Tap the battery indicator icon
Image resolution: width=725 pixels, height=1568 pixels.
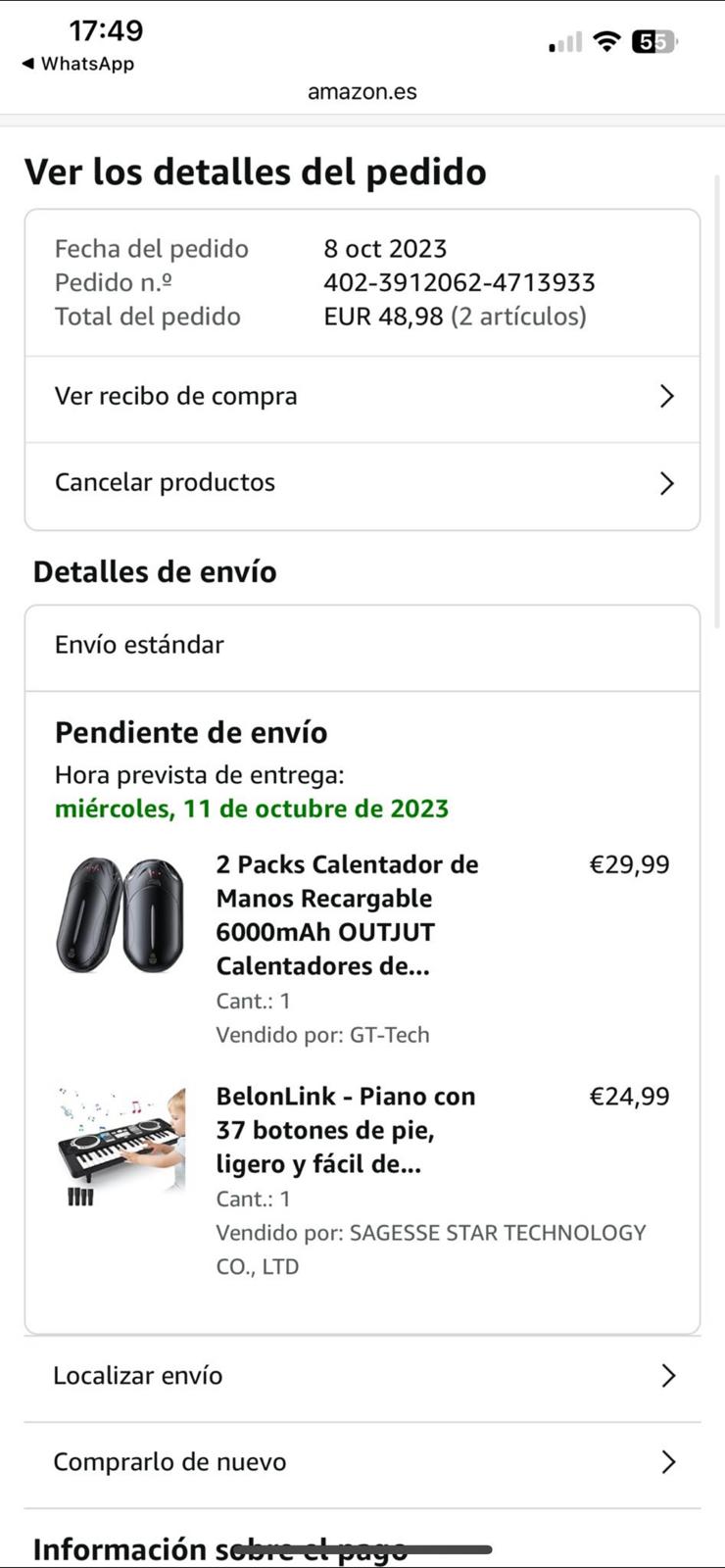[x=653, y=41]
